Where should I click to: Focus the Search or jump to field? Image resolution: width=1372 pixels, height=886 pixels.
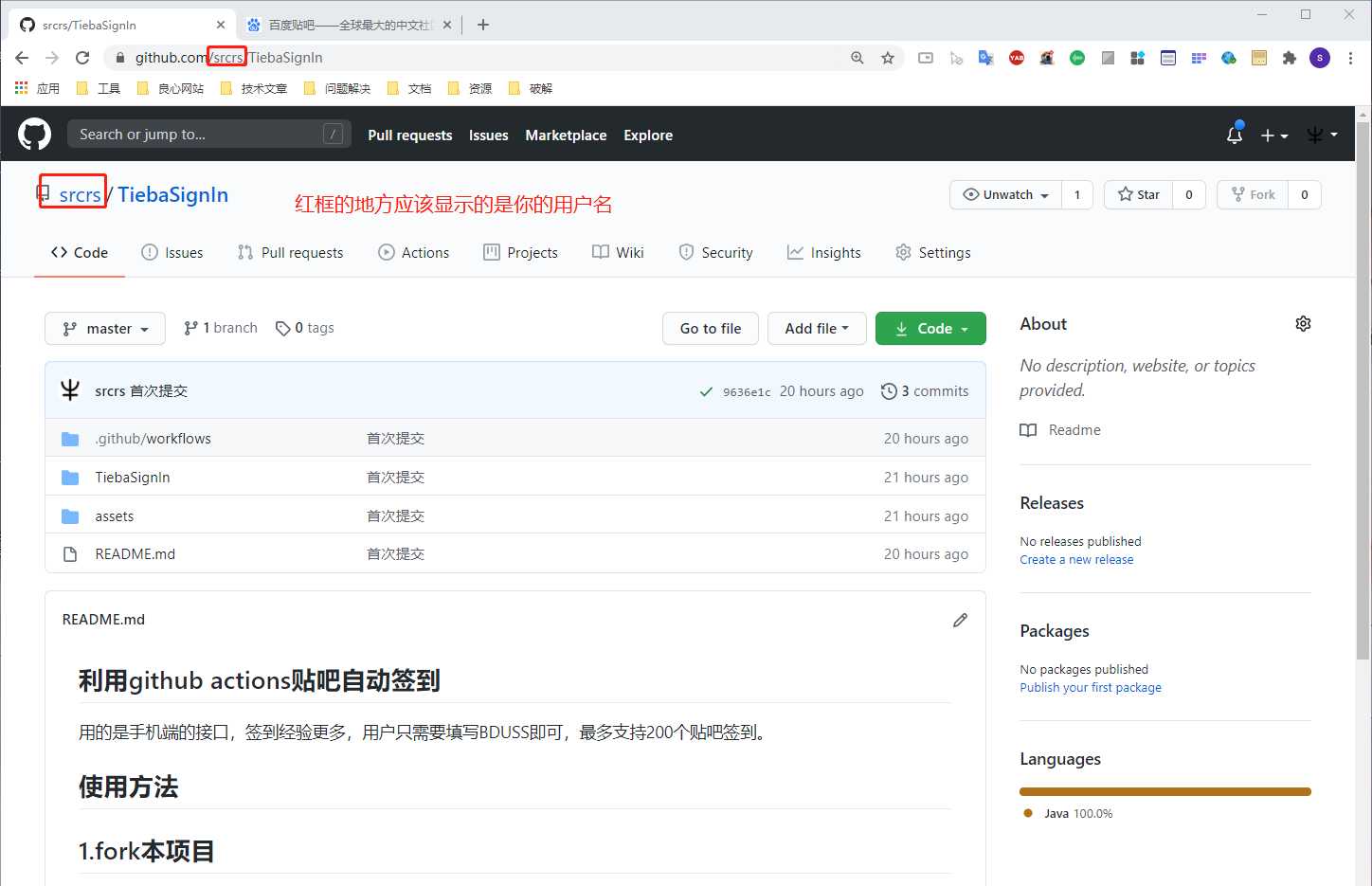click(209, 135)
